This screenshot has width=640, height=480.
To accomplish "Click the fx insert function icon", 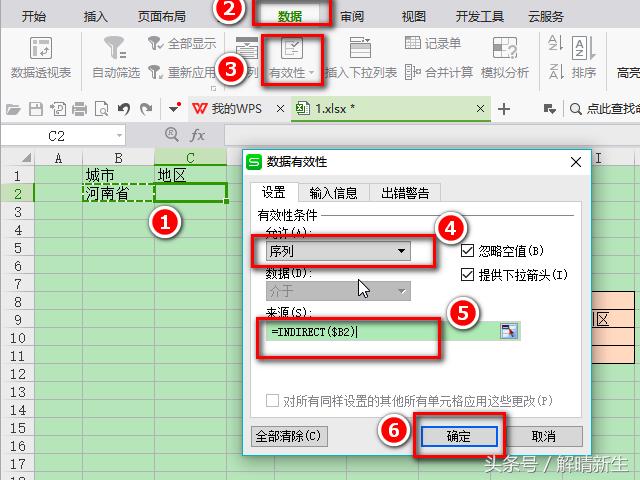I will pyautogui.click(x=198, y=135).
